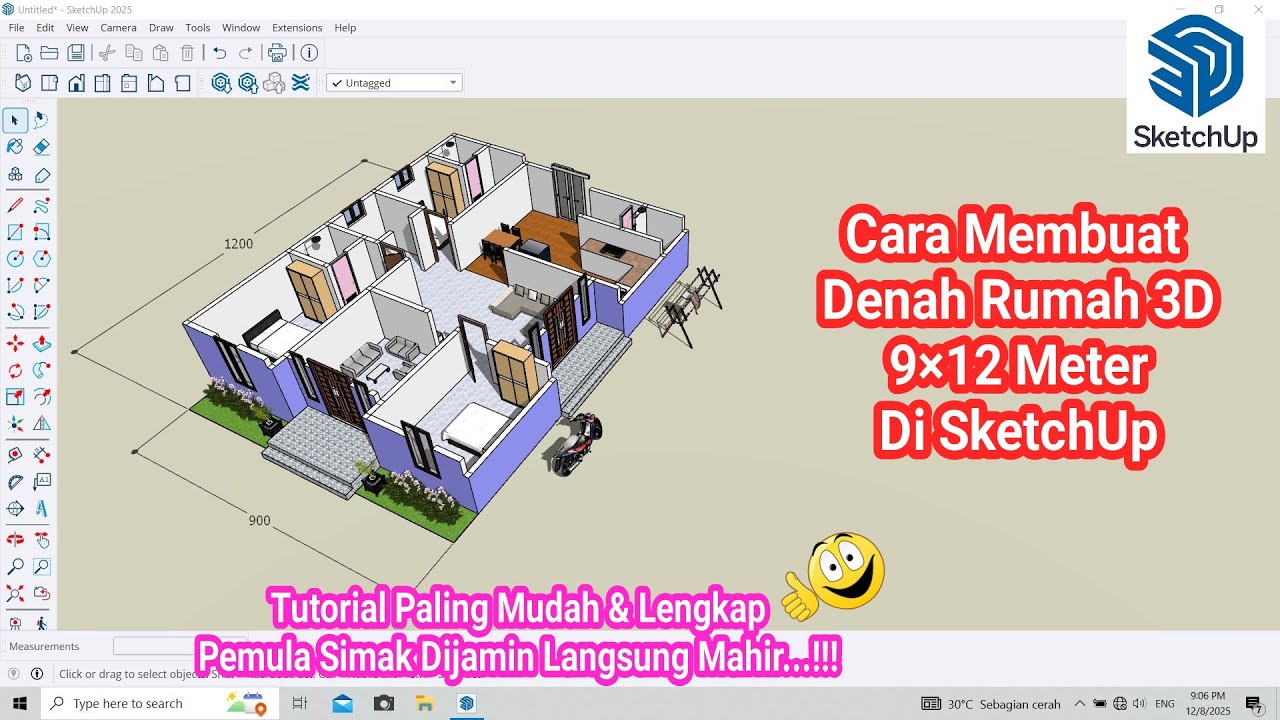Viewport: 1280px width, 720px height.
Task: Activate the Move tool
Action: 15,344
